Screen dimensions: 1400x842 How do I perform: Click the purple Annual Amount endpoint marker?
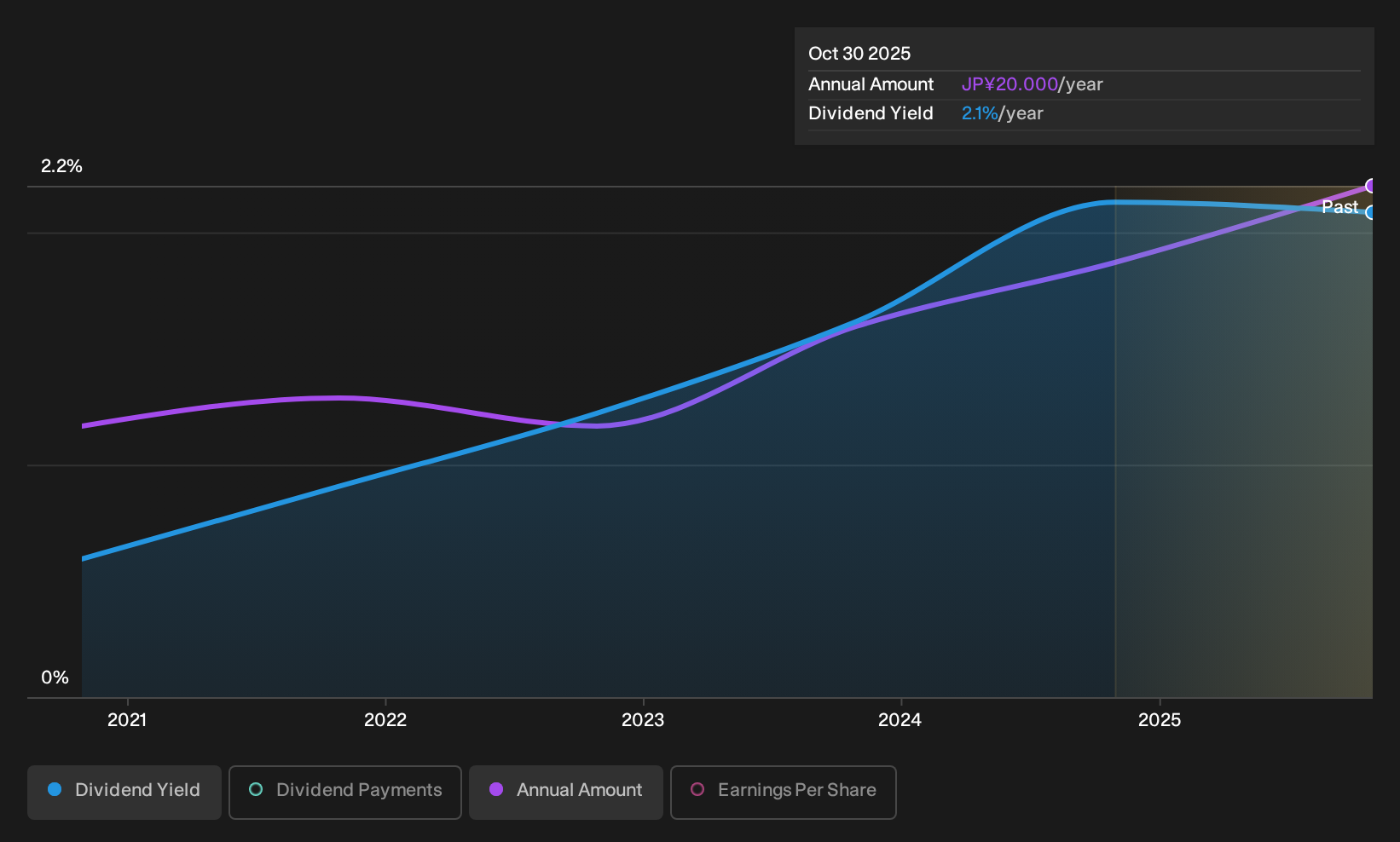[1371, 186]
